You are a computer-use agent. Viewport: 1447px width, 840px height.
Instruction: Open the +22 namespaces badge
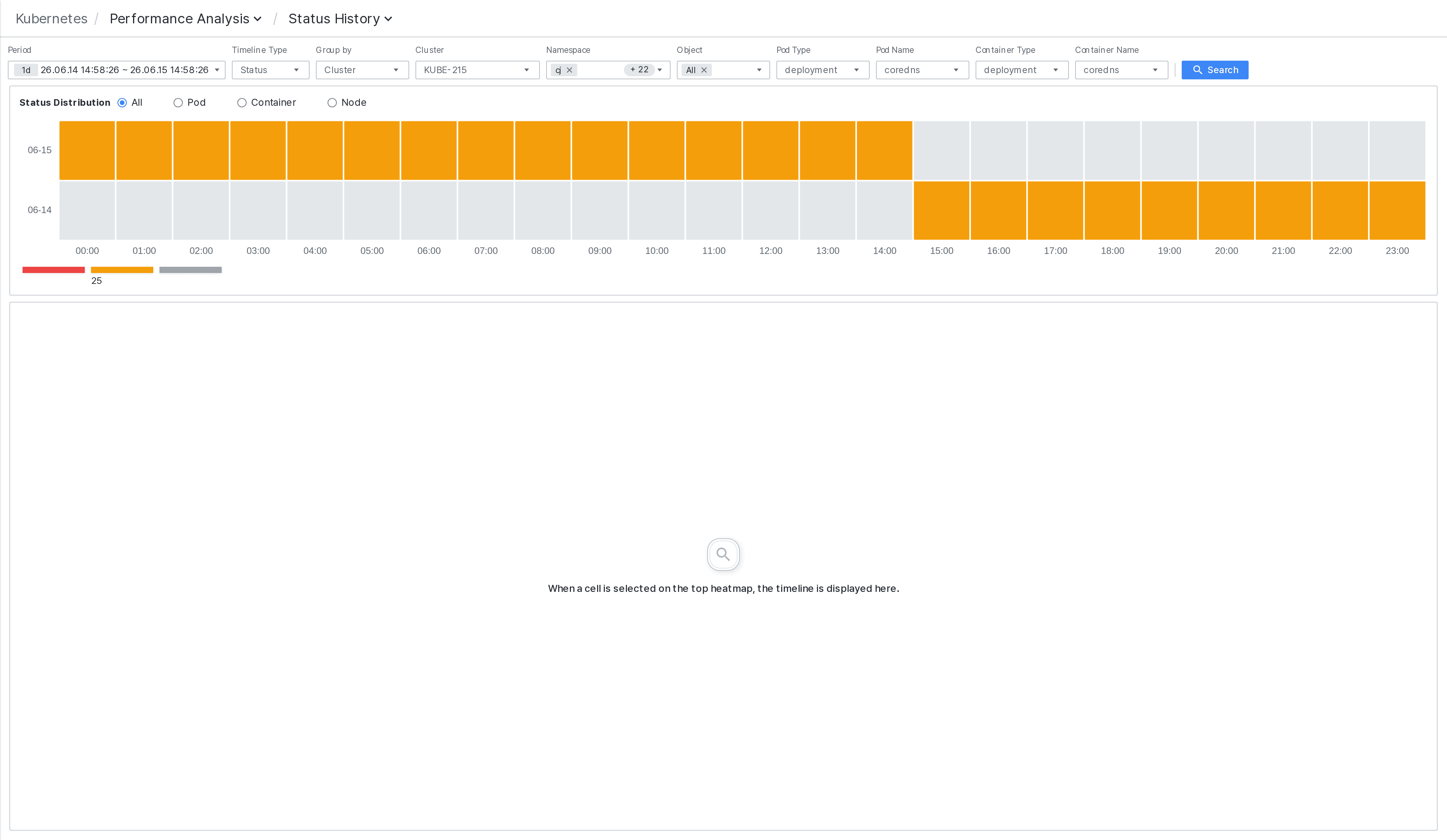(639, 70)
